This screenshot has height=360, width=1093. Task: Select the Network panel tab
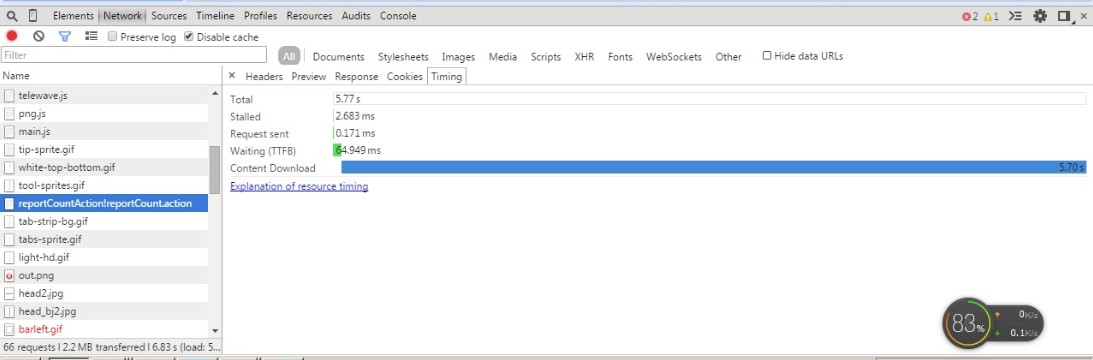123,15
